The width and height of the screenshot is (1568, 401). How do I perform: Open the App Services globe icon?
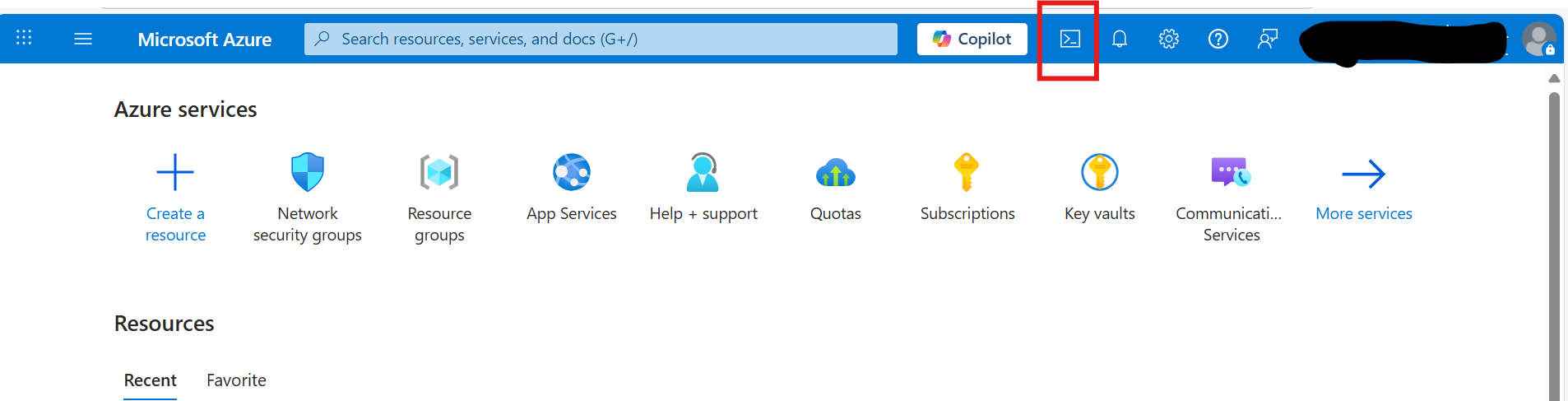tap(572, 172)
